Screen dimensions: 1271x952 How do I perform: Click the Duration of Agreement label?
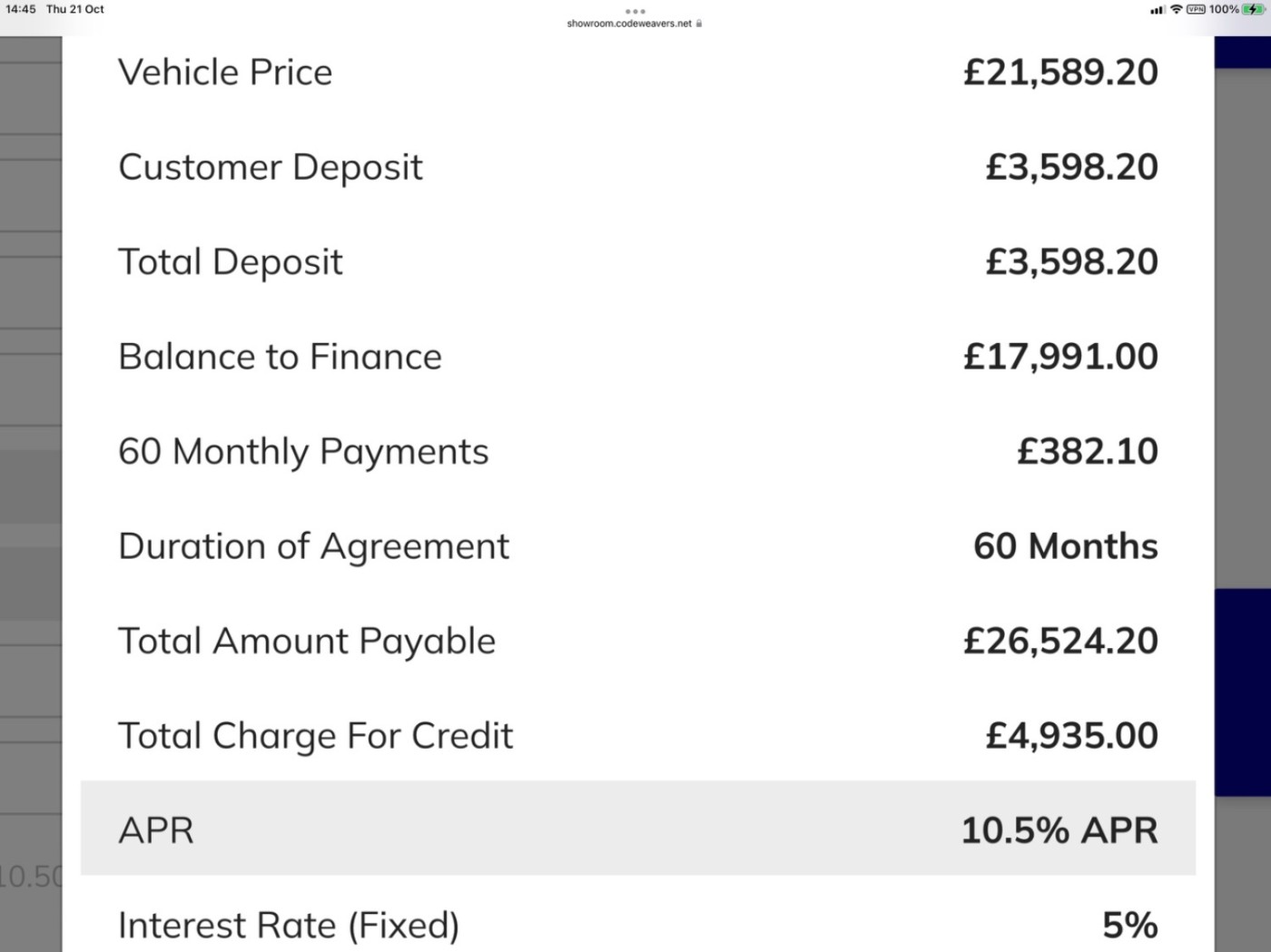(x=314, y=547)
